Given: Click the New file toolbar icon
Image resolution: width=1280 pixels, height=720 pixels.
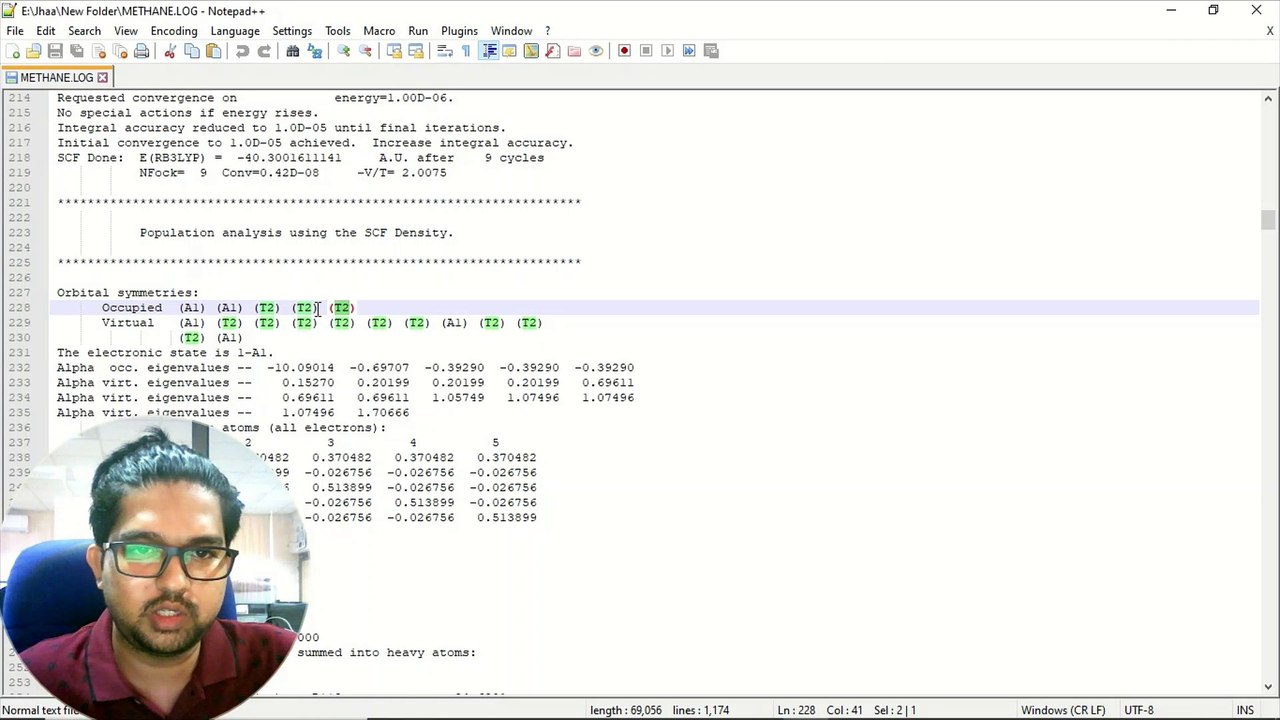Looking at the screenshot, I should [x=12, y=51].
